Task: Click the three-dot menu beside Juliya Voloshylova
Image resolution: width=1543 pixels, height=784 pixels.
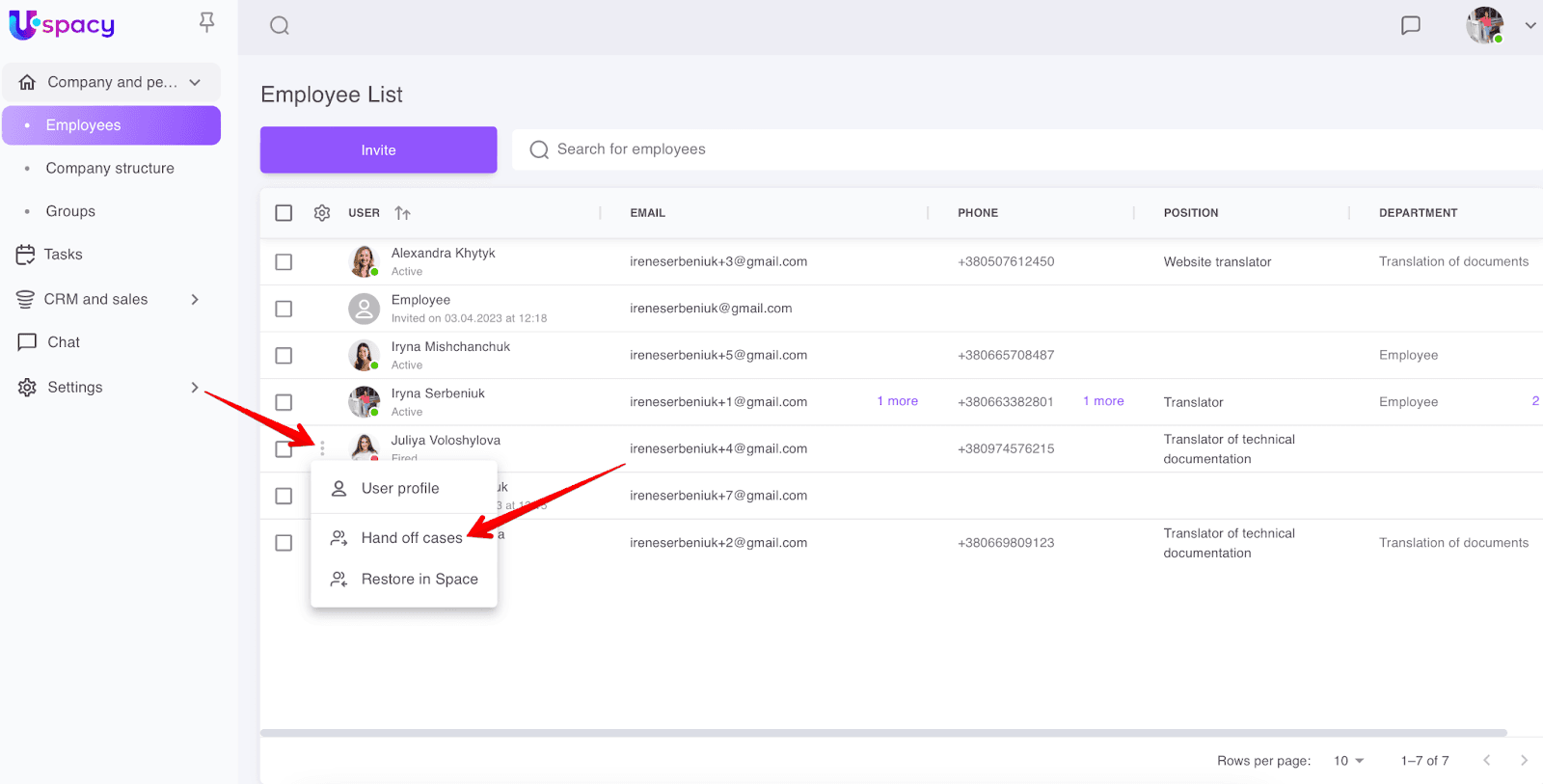Action: pos(322,448)
